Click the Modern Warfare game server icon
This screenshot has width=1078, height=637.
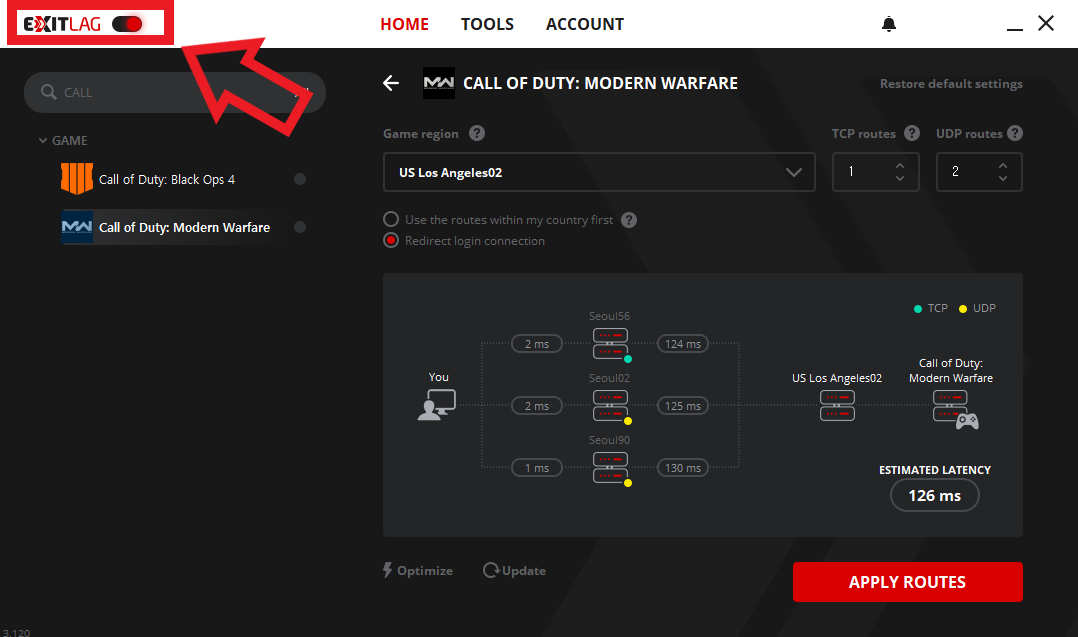coord(955,410)
